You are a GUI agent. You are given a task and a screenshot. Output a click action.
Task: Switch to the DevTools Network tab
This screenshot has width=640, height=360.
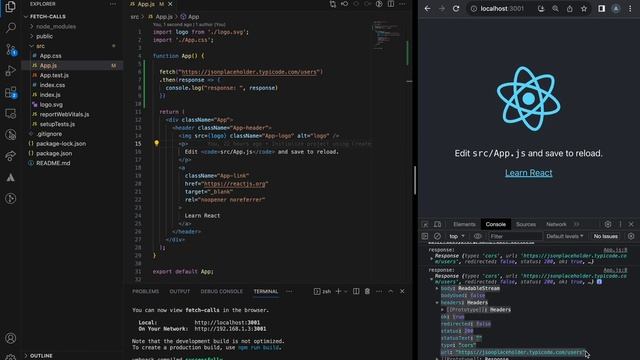(x=556, y=224)
